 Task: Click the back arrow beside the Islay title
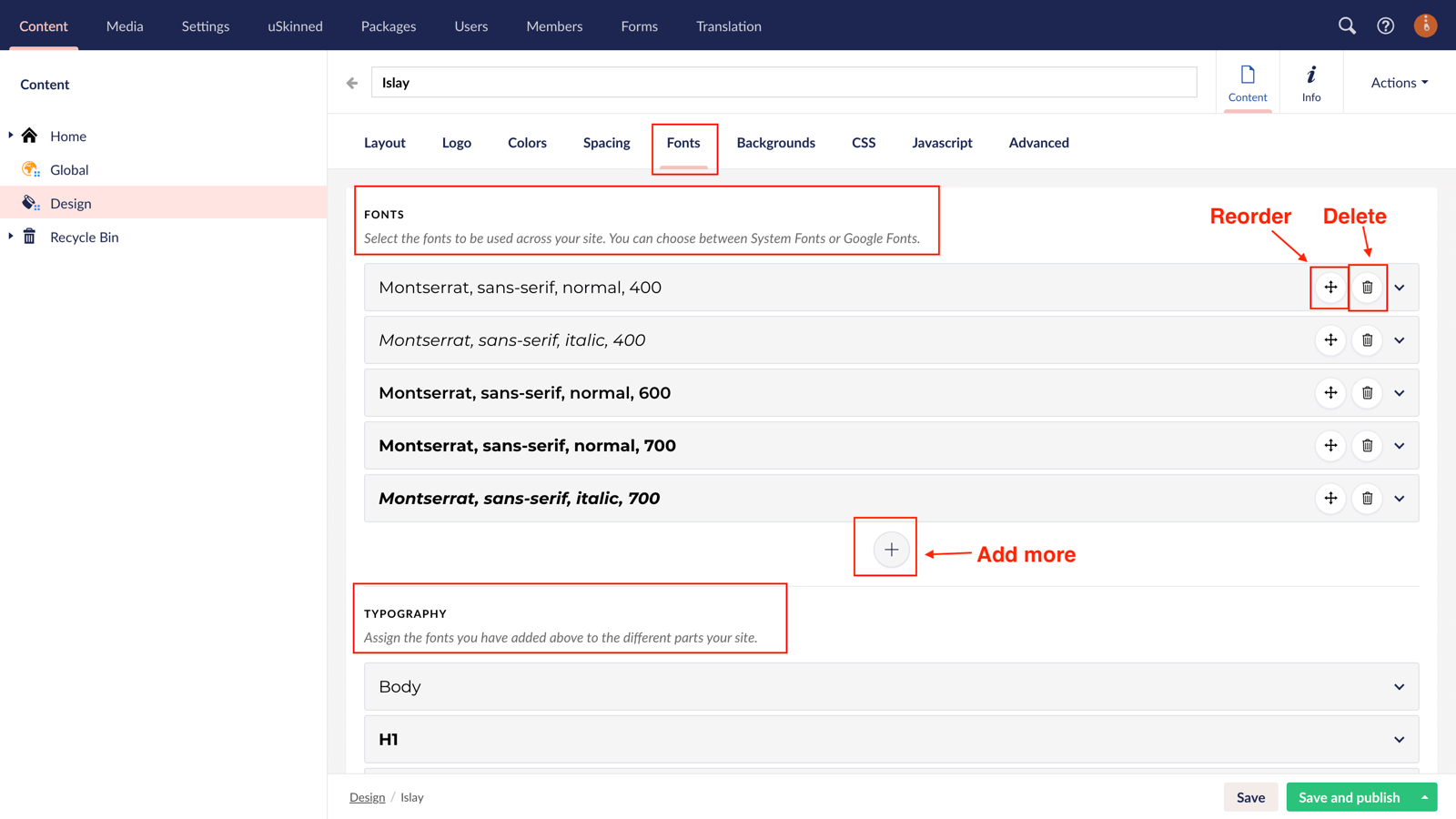351,82
